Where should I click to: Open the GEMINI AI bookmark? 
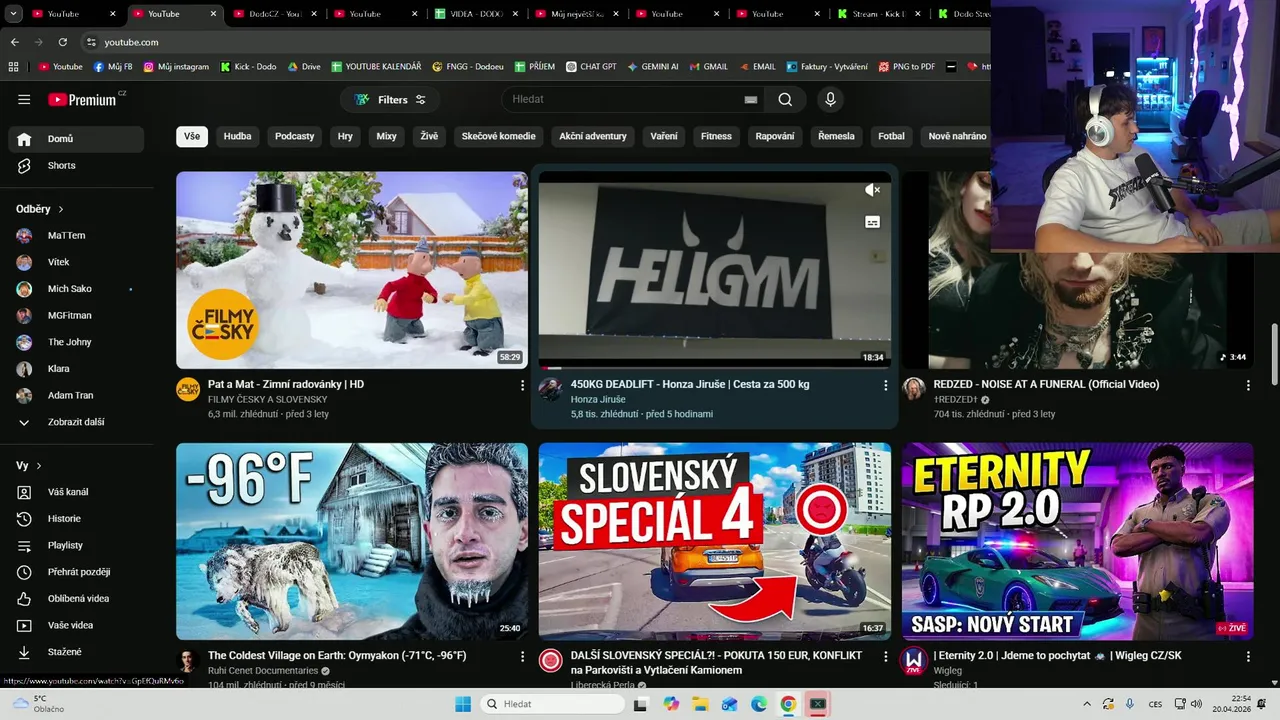[x=653, y=67]
